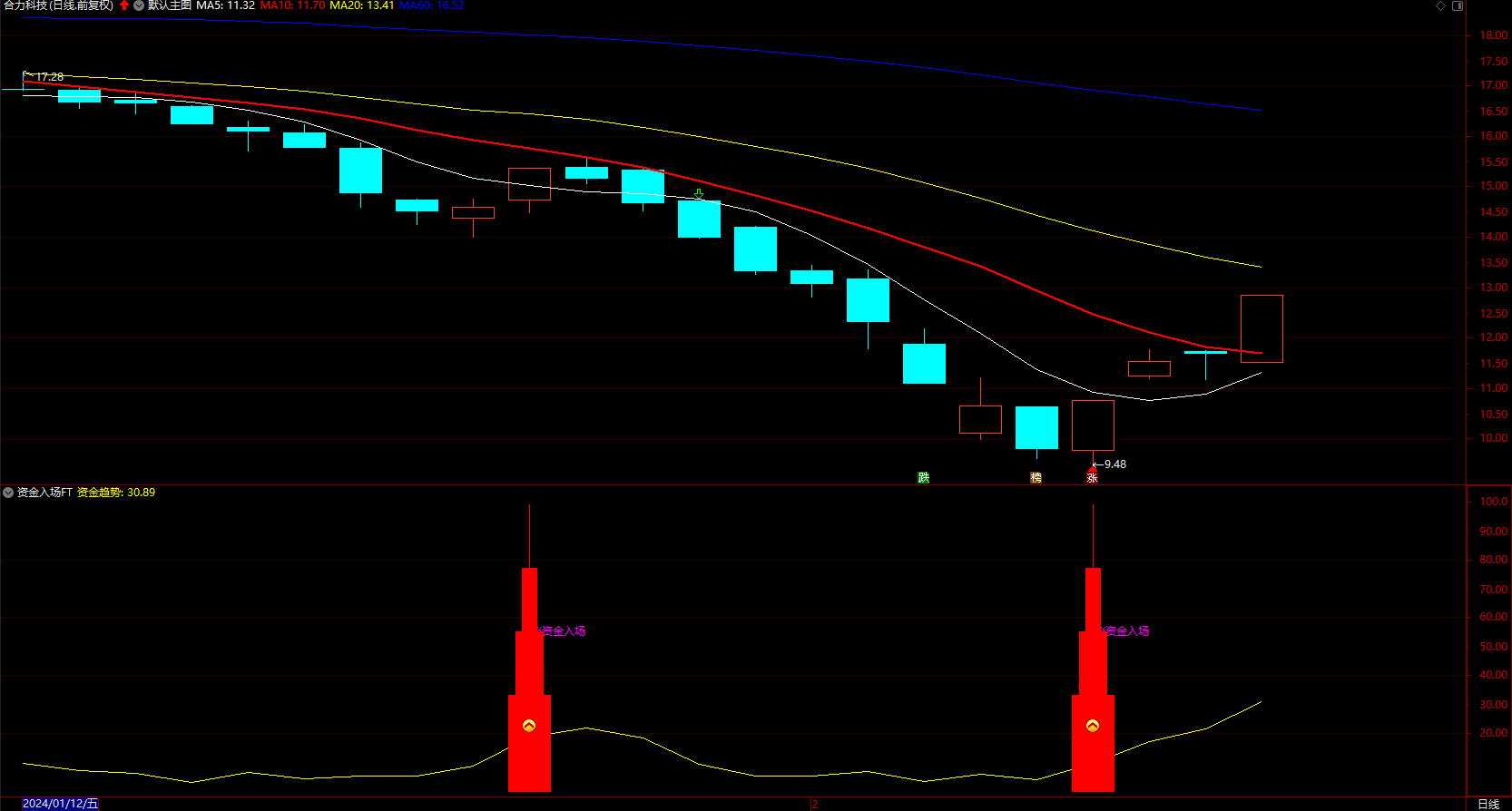Viewport: 1512px width, 811px height.
Task: Click the red up-arrow next to stock name
Action: click(124, 5)
